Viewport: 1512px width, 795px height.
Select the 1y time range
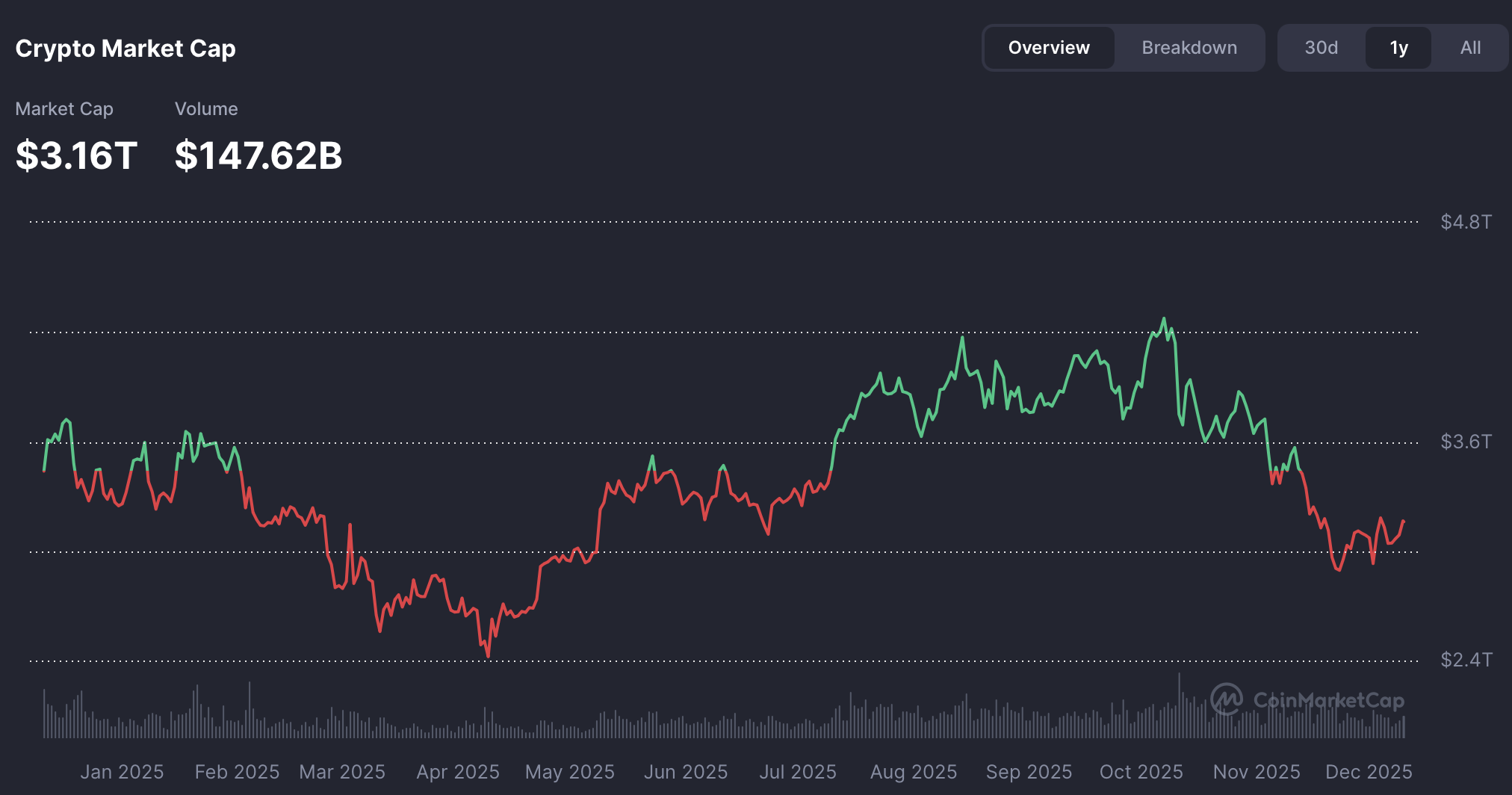click(x=1398, y=47)
